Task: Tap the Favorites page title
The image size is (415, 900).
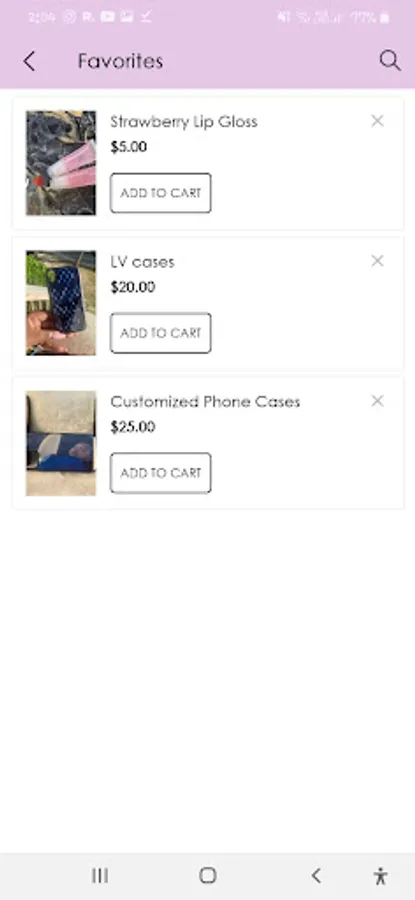Action: click(x=121, y=61)
